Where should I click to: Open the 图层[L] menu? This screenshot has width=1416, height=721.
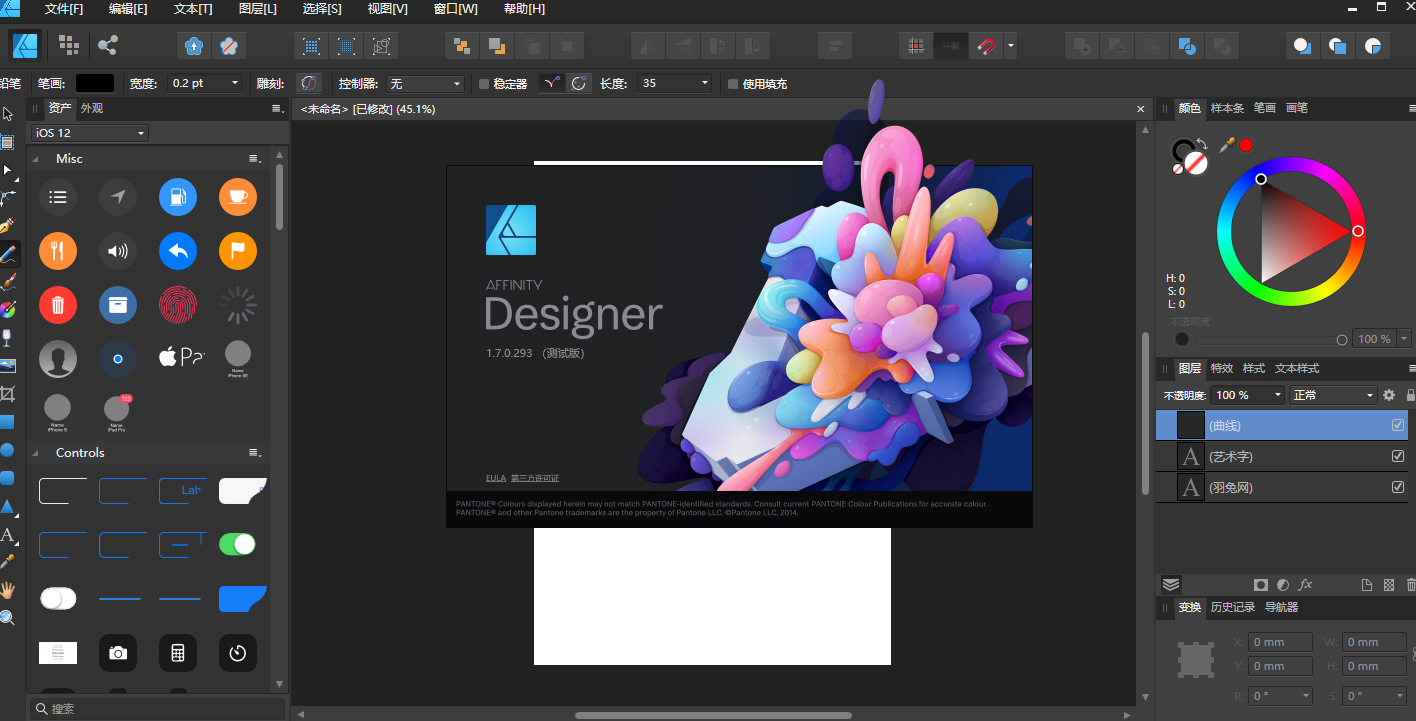(258, 9)
